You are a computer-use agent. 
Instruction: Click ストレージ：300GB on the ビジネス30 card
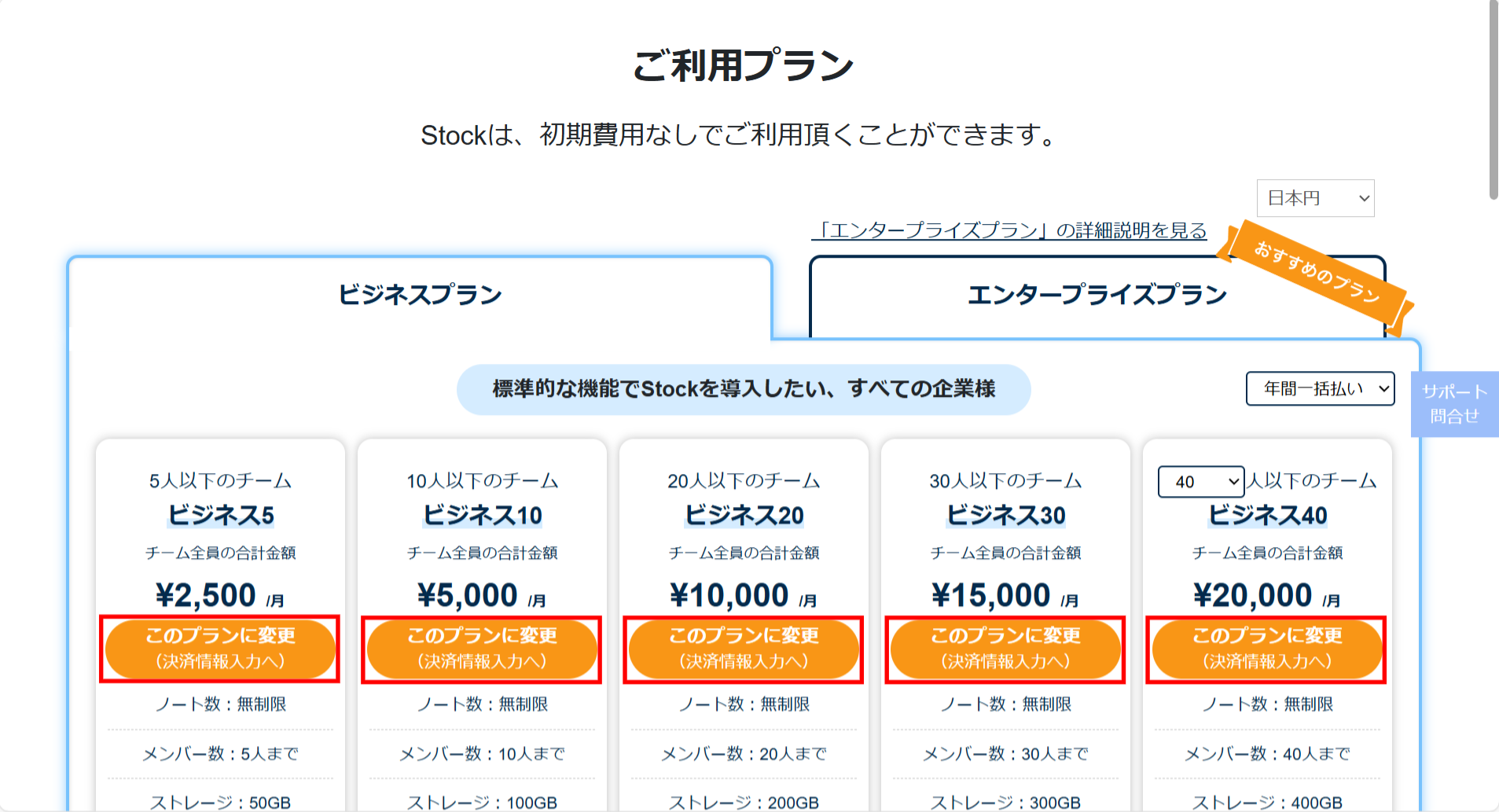1005,802
